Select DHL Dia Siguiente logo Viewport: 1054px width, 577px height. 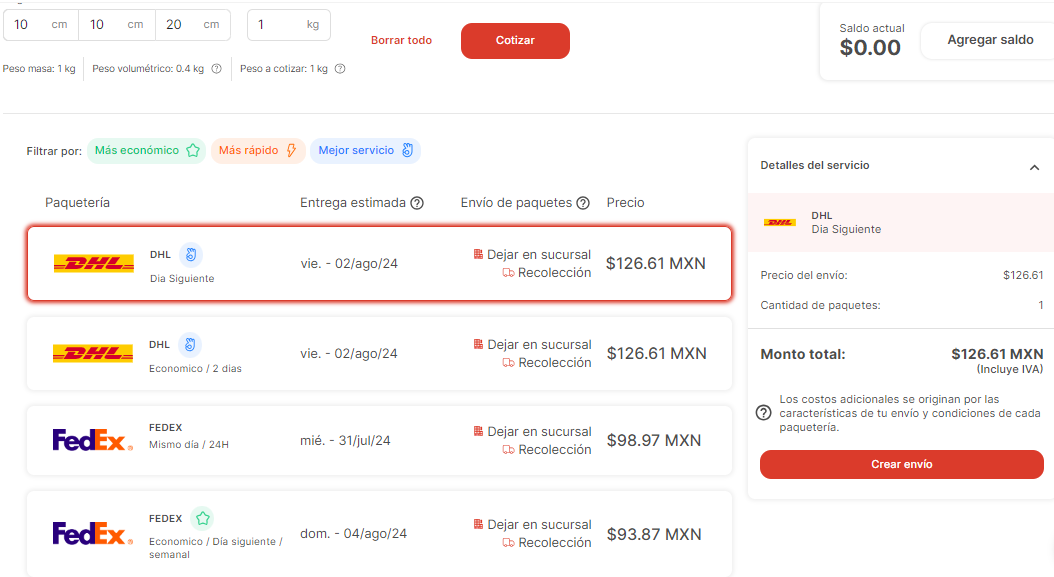click(x=94, y=264)
